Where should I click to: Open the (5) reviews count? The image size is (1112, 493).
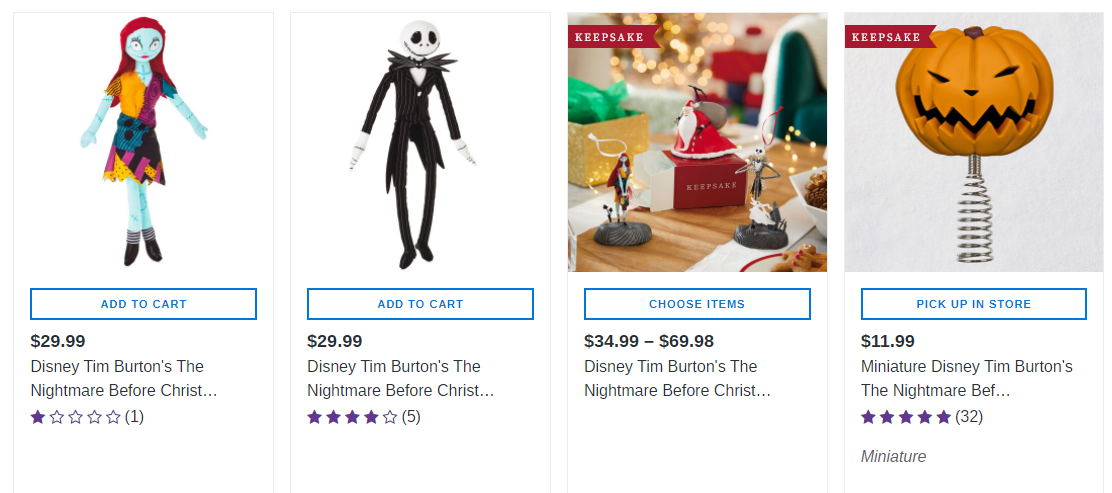coord(411,417)
